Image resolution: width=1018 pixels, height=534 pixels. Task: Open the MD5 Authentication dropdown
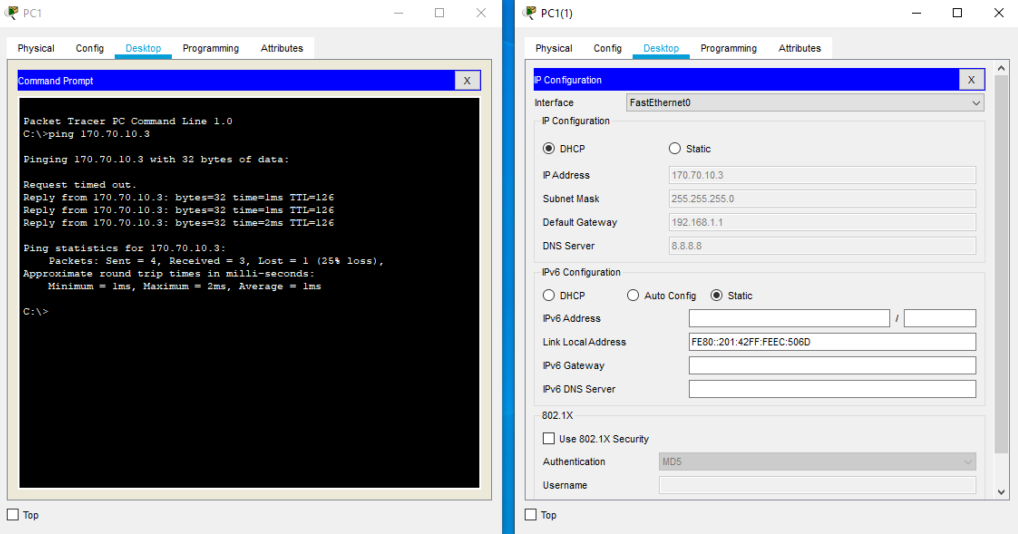point(817,462)
